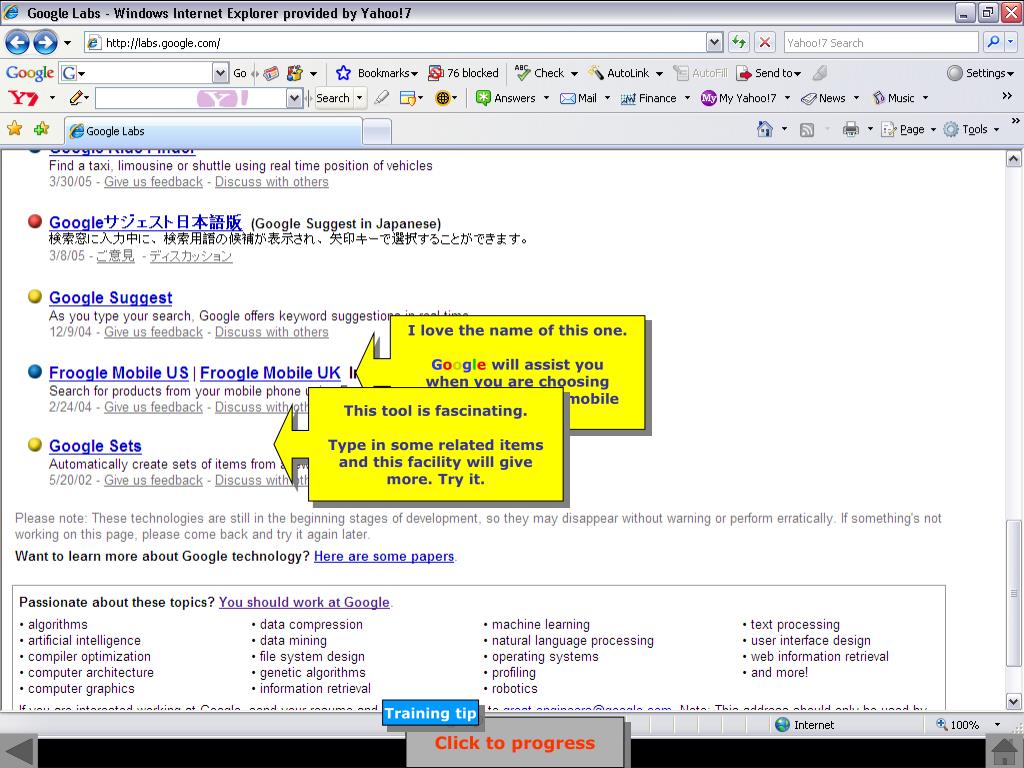Open the Yahoo!7 search provider dropdown
This screenshot has width=1024, height=768.
pos(1010,42)
